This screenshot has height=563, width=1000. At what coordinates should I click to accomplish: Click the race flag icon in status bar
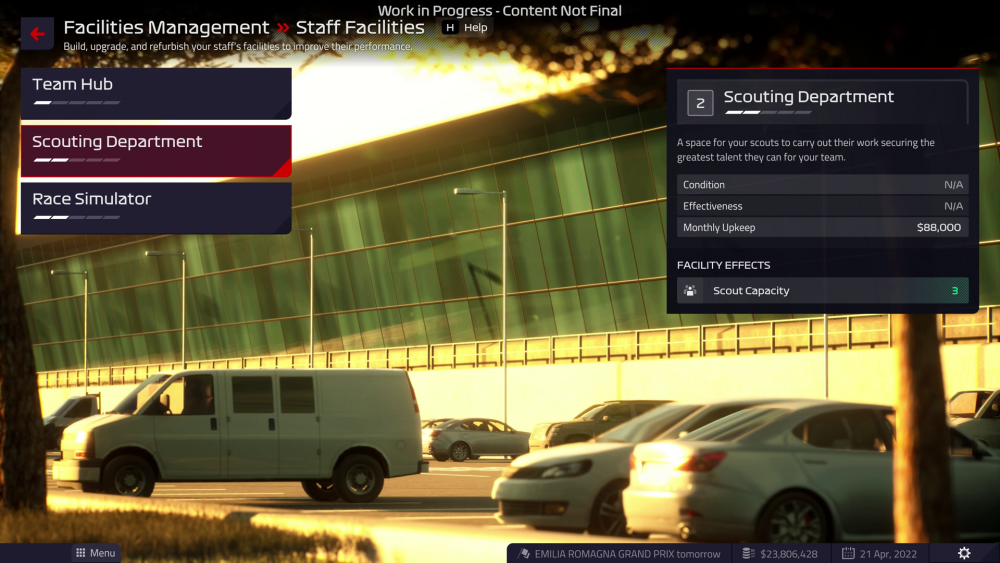pyautogui.click(x=524, y=553)
